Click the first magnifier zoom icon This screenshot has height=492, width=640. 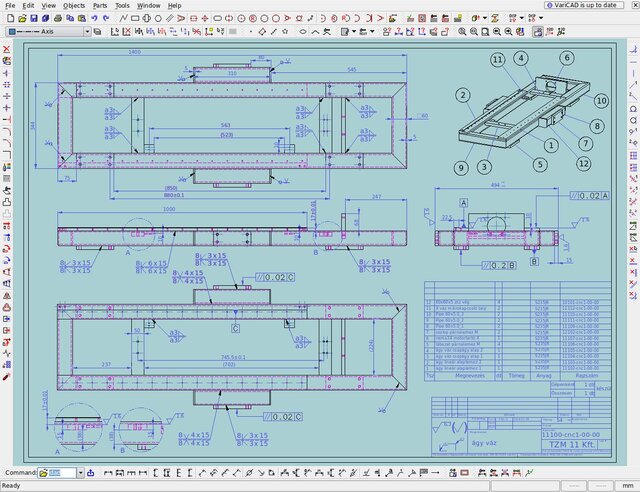point(463,32)
